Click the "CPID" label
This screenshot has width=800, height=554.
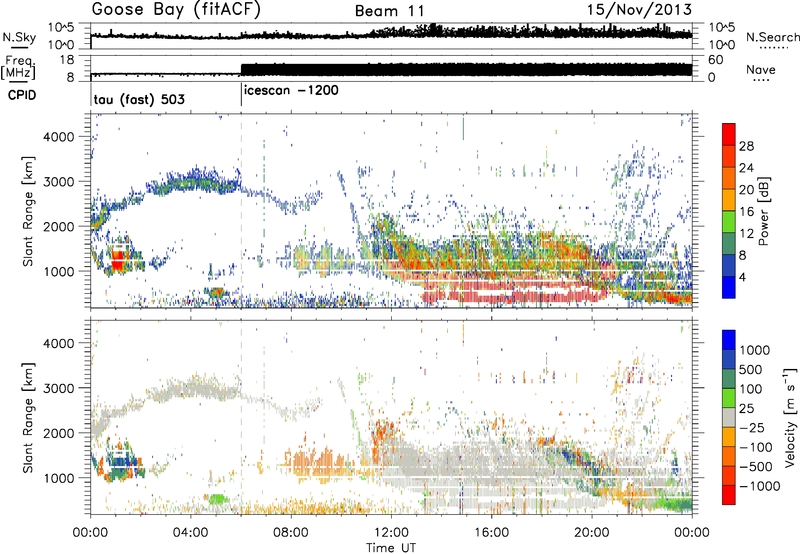21,95
